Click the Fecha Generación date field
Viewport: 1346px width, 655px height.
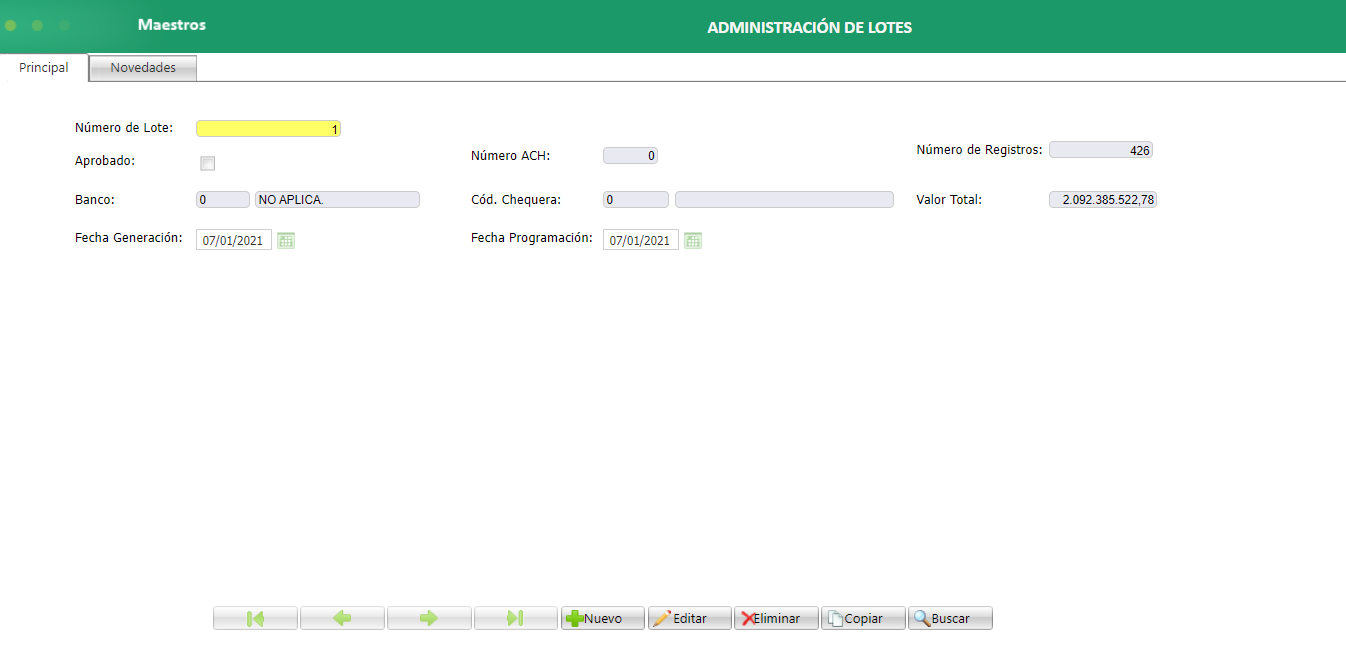click(x=234, y=240)
